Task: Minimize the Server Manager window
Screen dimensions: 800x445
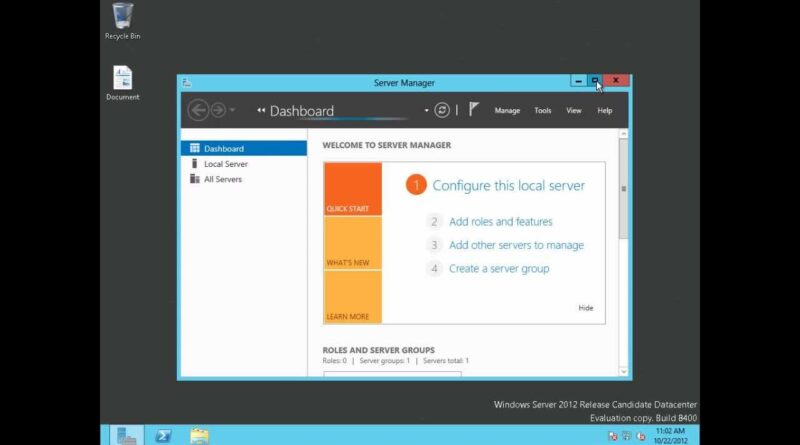Action: pyautogui.click(x=578, y=81)
